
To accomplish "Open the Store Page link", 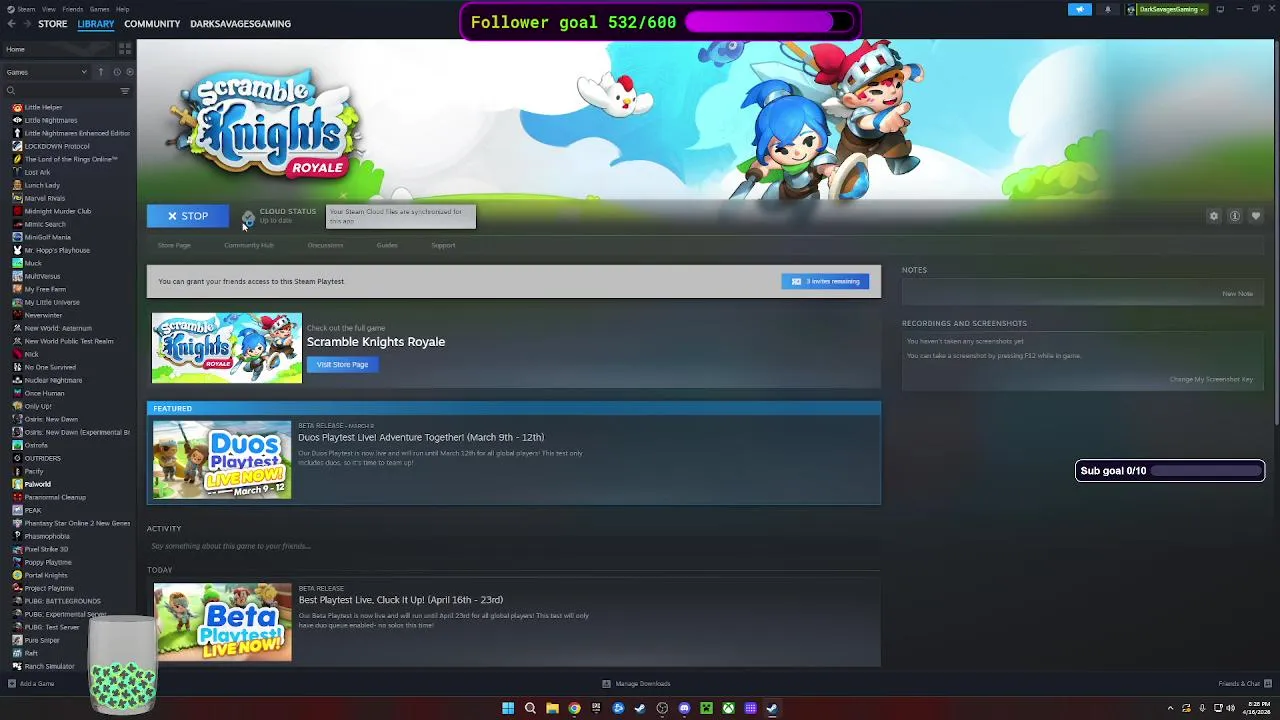I will pyautogui.click(x=174, y=245).
